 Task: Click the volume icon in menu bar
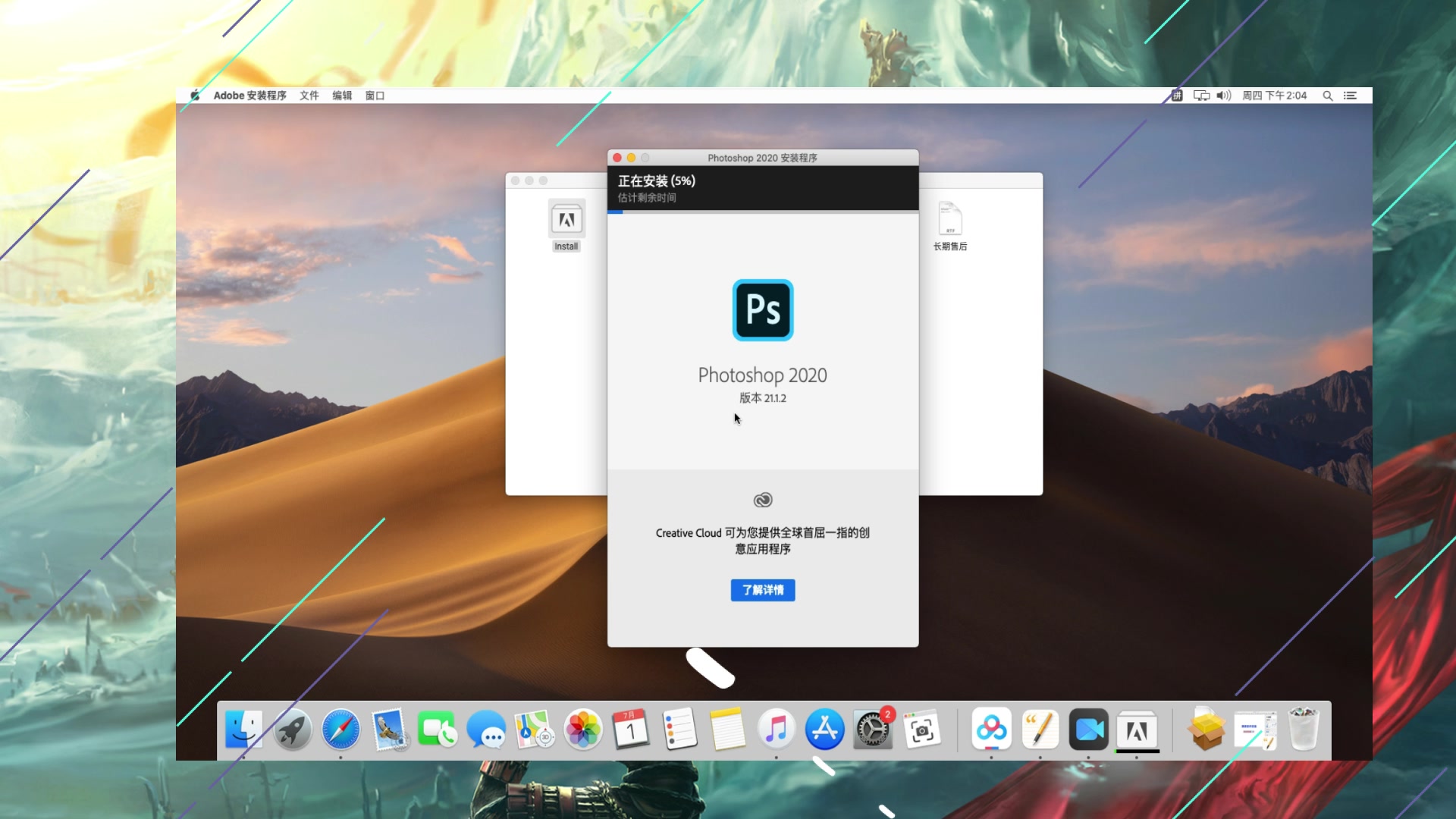click(1224, 96)
